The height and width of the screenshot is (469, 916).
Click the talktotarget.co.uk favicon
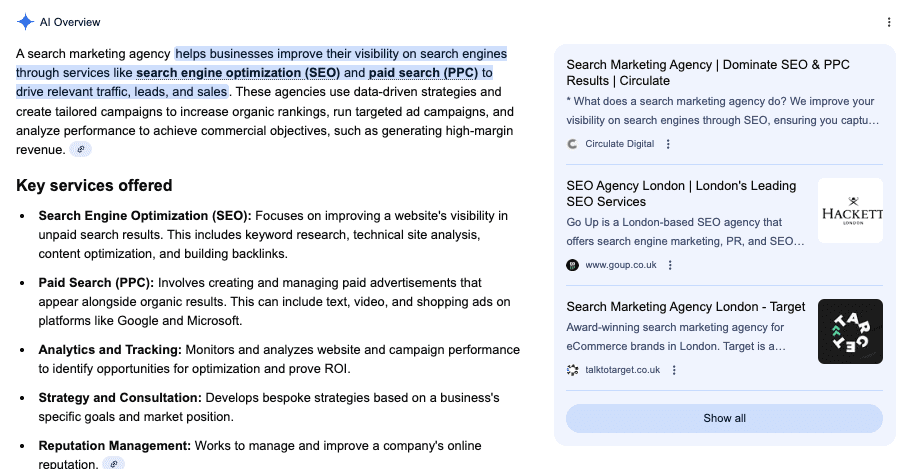572,370
